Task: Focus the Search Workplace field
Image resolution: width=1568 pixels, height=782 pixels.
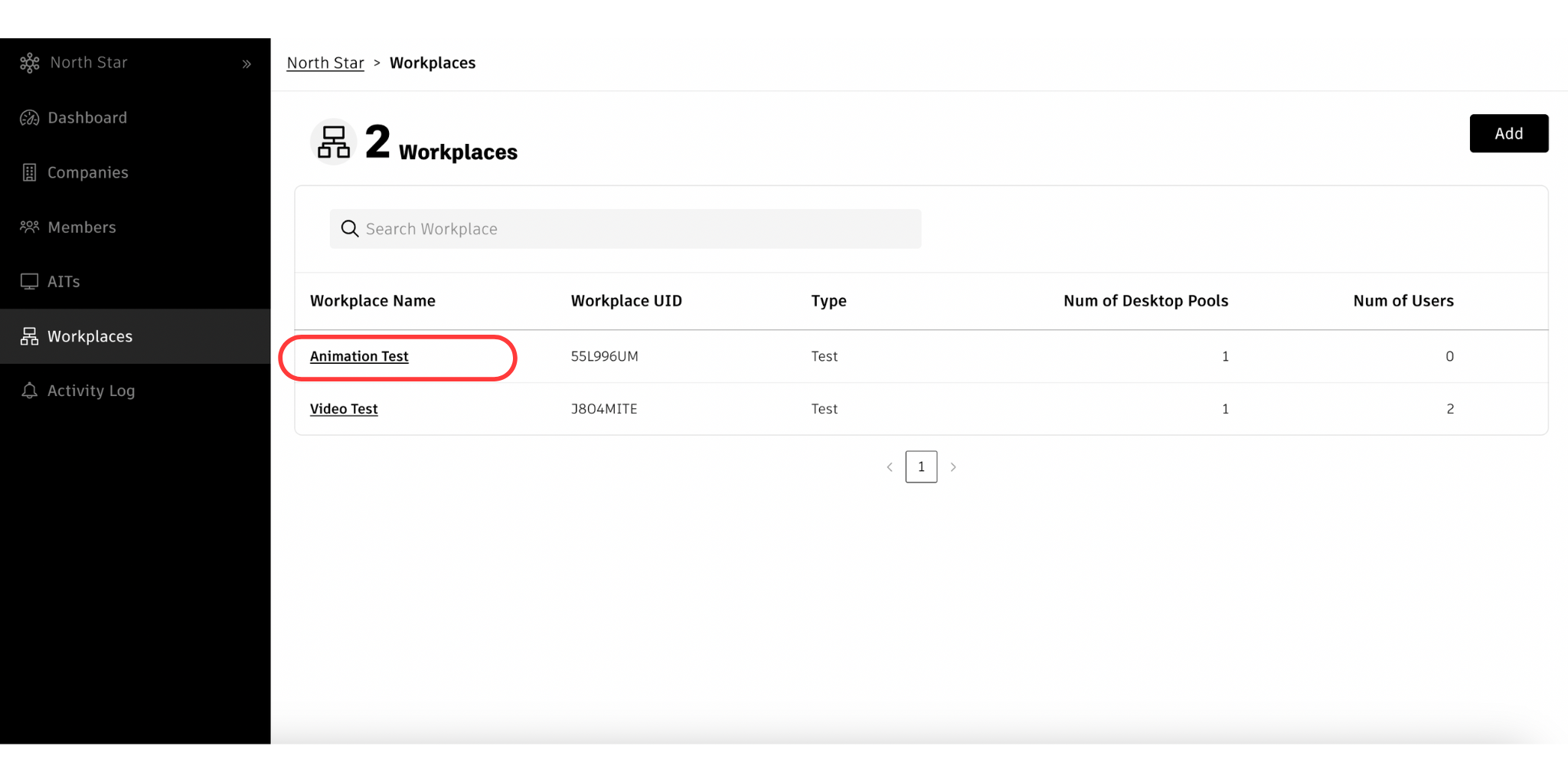Action: coord(635,229)
